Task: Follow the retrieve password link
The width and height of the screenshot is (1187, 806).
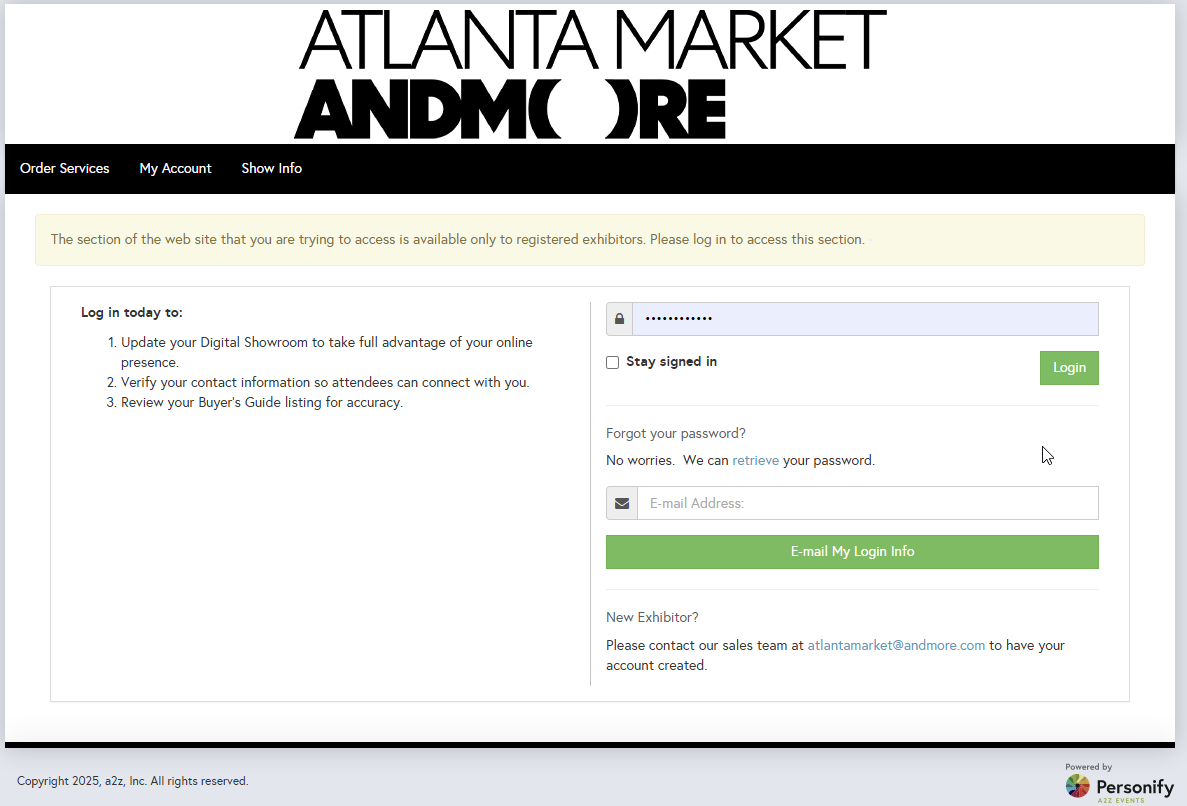Action: pyautogui.click(x=756, y=460)
